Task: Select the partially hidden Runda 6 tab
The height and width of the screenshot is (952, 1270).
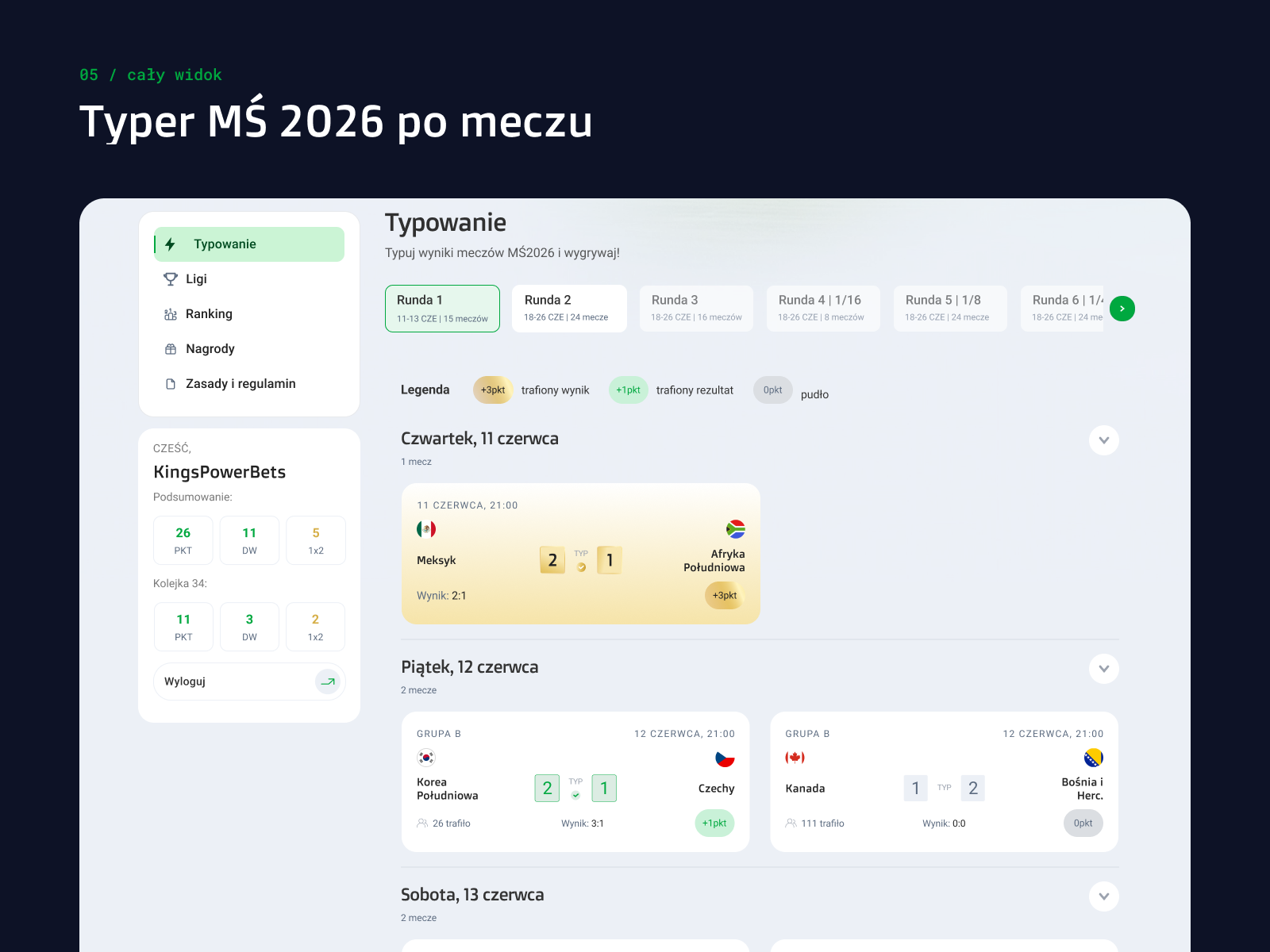Action: tap(1062, 309)
